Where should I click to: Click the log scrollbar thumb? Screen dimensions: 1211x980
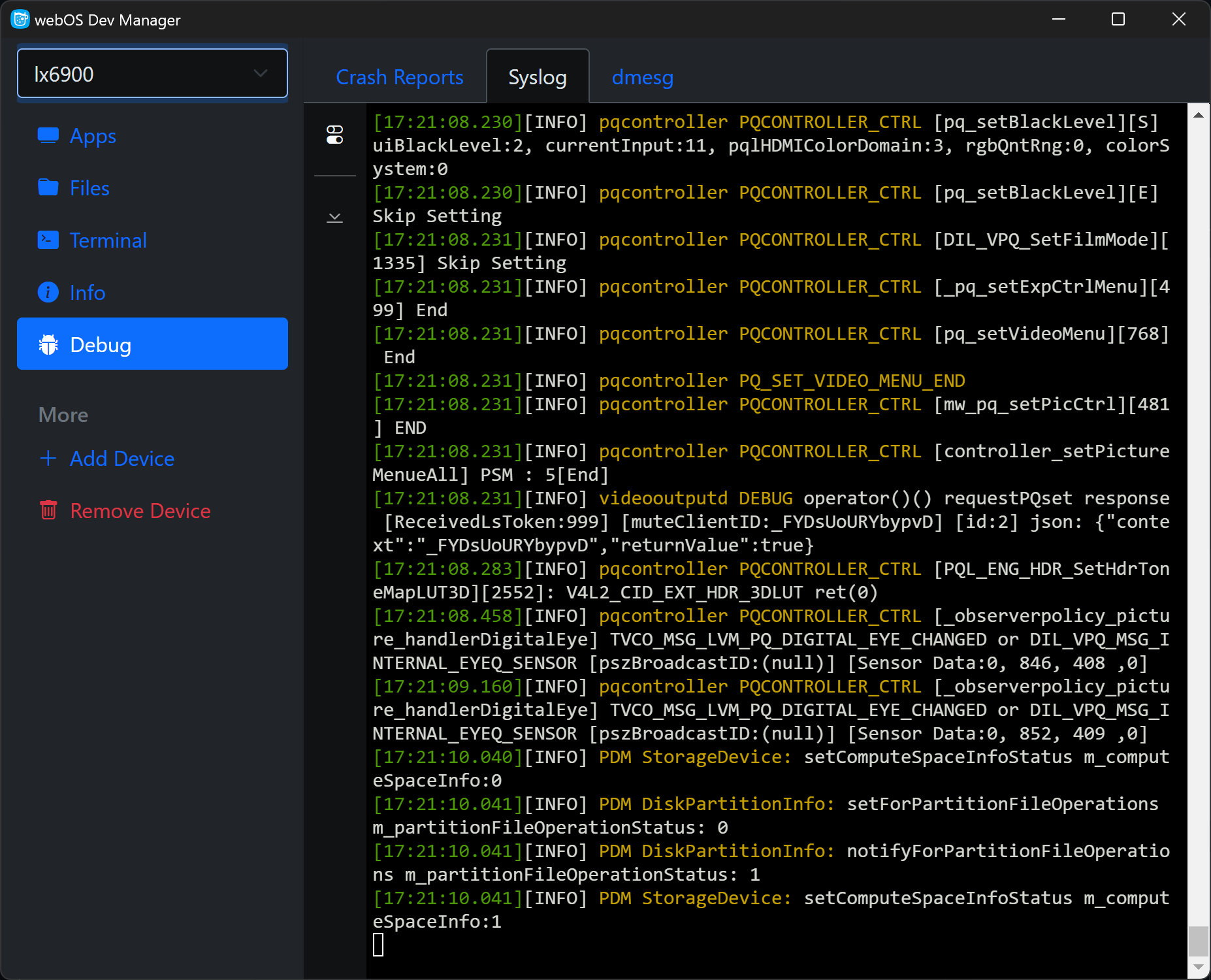point(1198,941)
